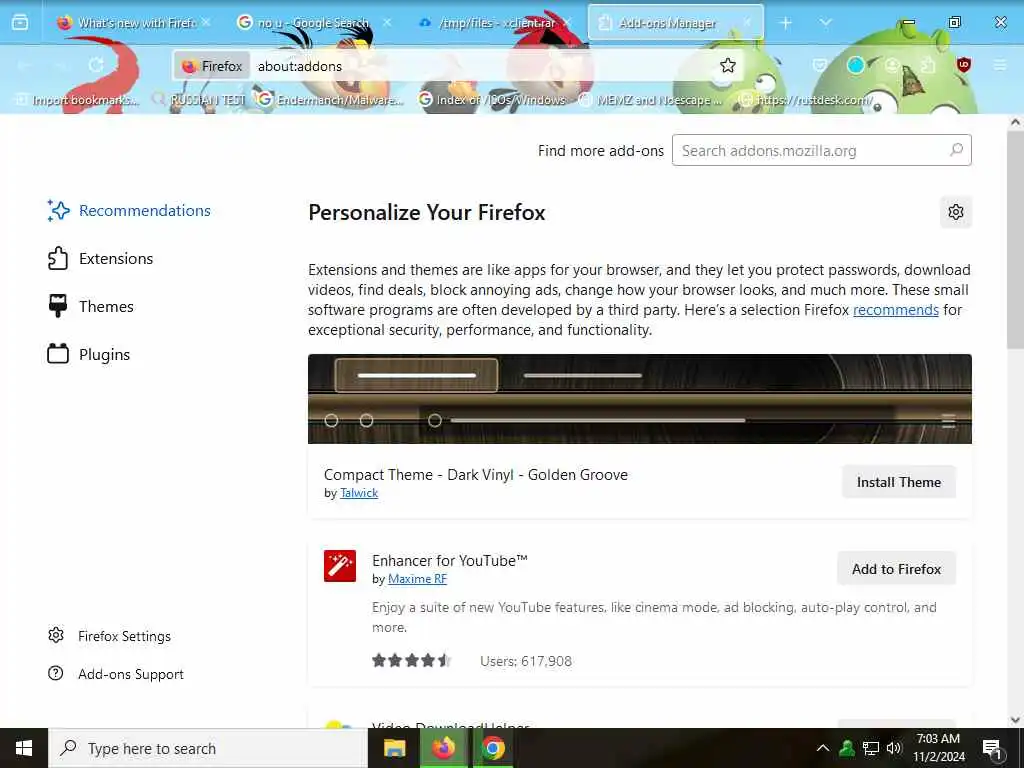Open https://rustdesk.com/ bookmark
The image size is (1024, 768).
click(806, 100)
